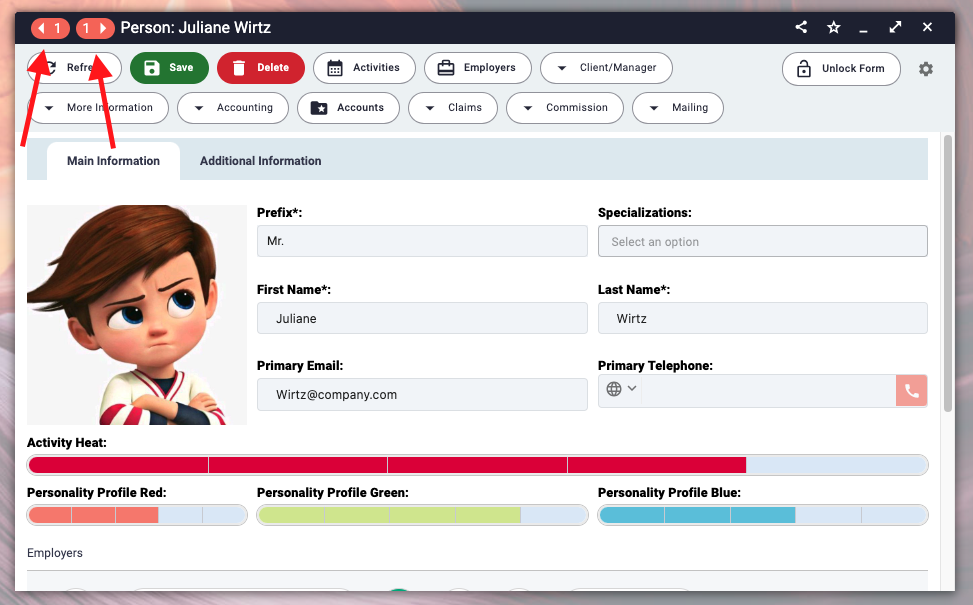
Task: Open Employers briefcase button
Action: pos(478,68)
